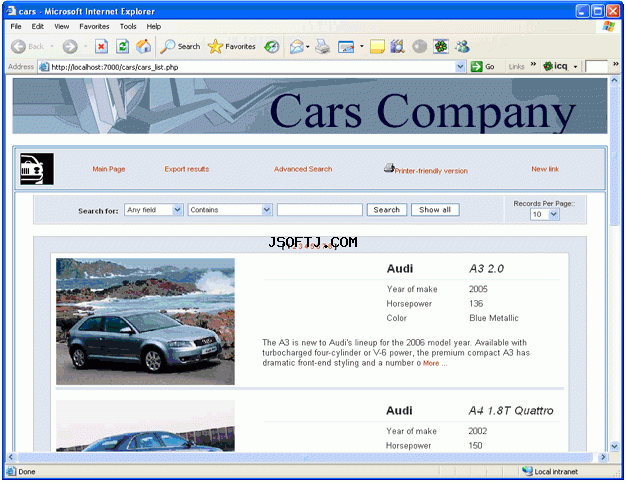626x483 pixels.
Task: Click the Cars Company banner image
Action: click(310, 106)
